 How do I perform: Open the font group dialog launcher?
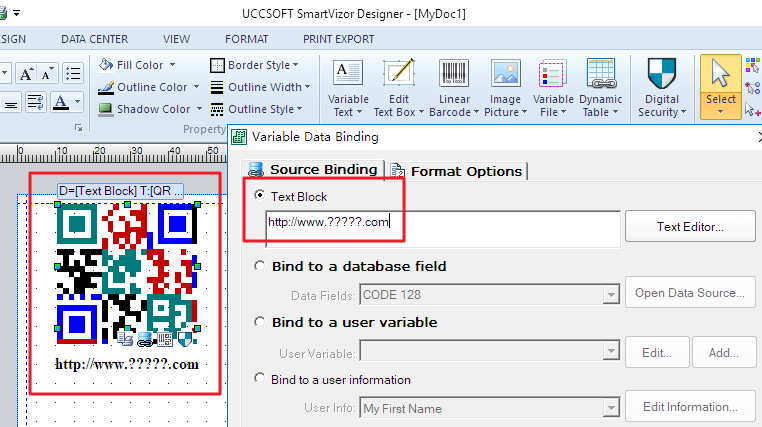[78, 128]
